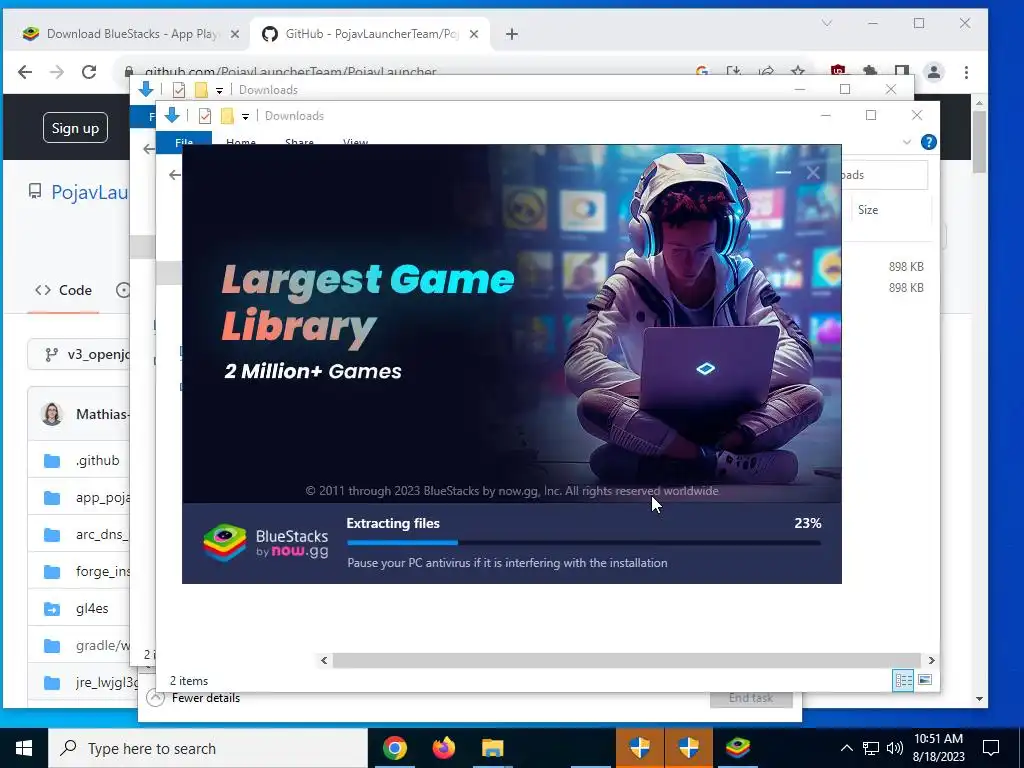
Task: Click the End task button
Action: click(x=751, y=698)
